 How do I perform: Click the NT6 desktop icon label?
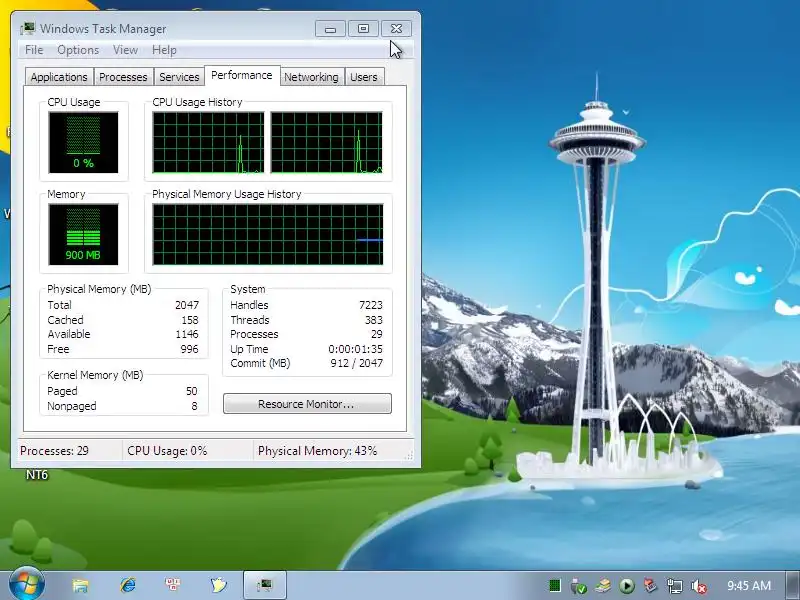pyautogui.click(x=37, y=475)
